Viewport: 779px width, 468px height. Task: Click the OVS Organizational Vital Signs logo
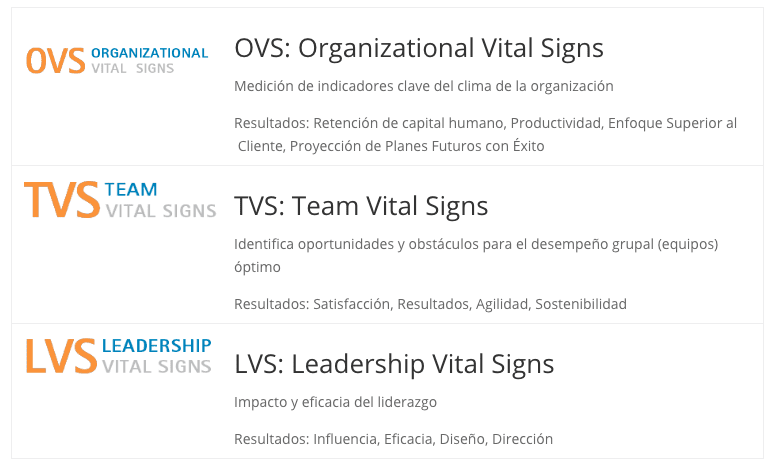pos(117,61)
